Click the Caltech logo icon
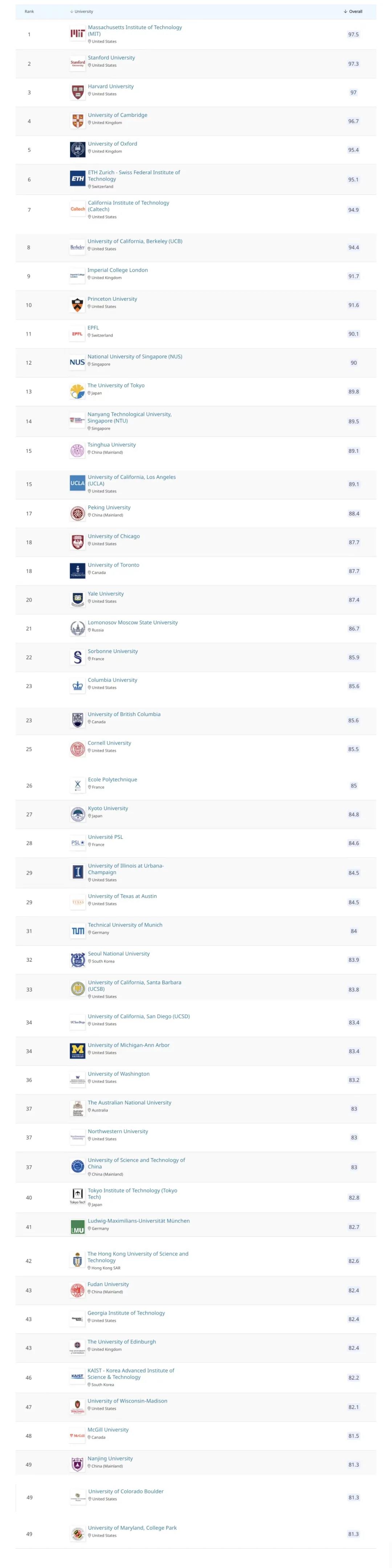 point(77,209)
